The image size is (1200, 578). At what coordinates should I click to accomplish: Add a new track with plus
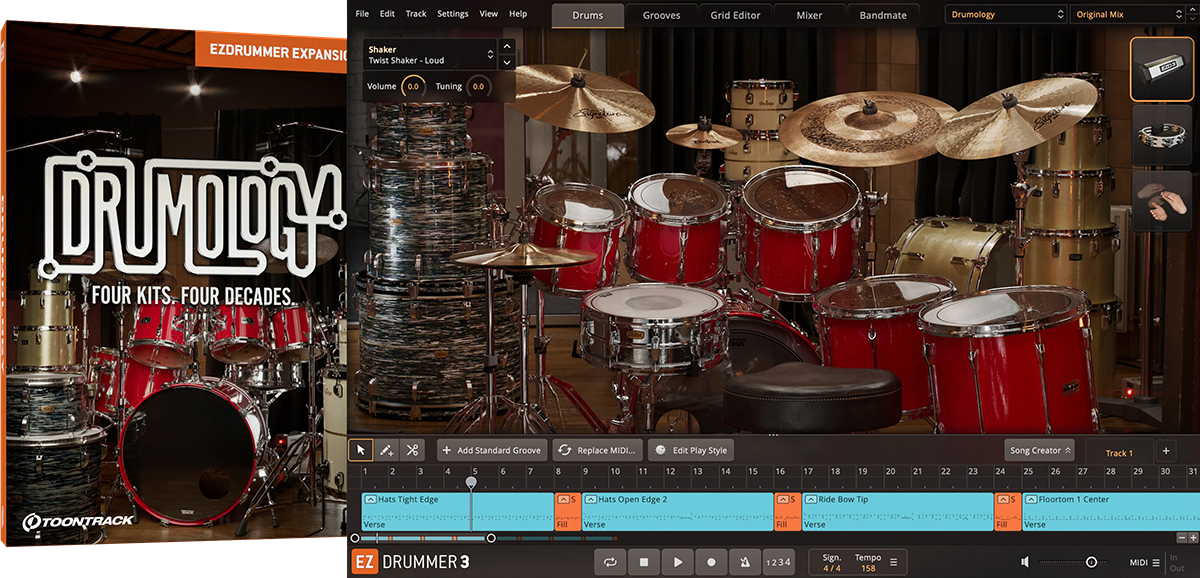[x=1165, y=451]
